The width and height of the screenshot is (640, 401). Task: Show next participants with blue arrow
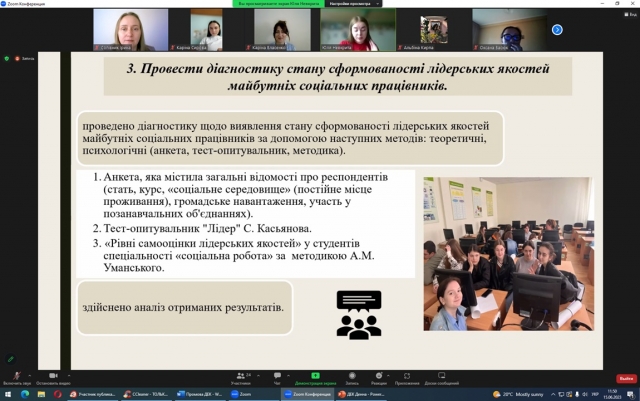557,30
